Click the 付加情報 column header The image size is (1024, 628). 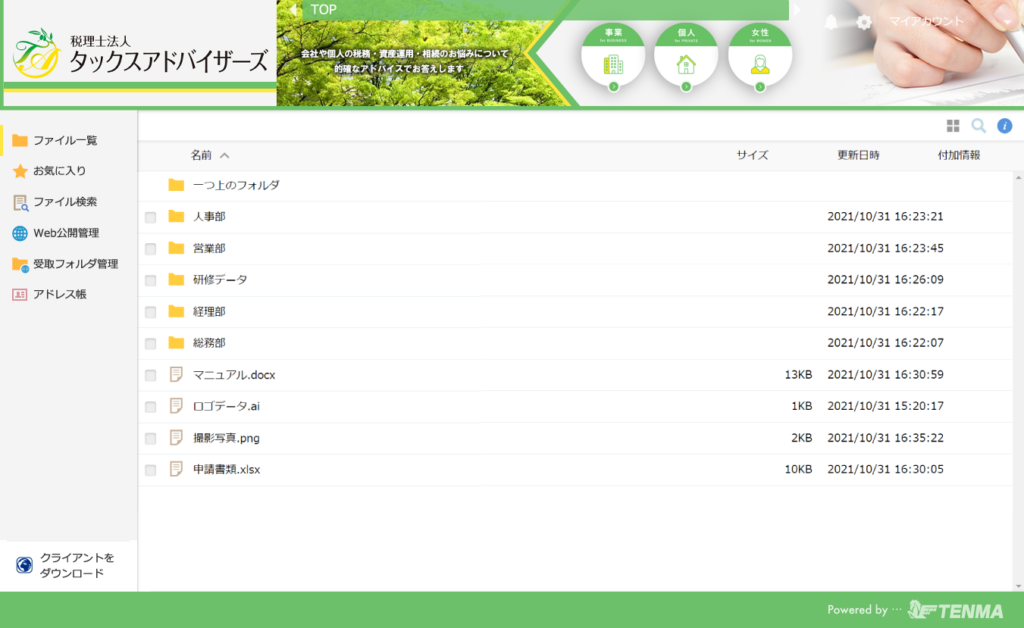pyautogui.click(x=959, y=155)
